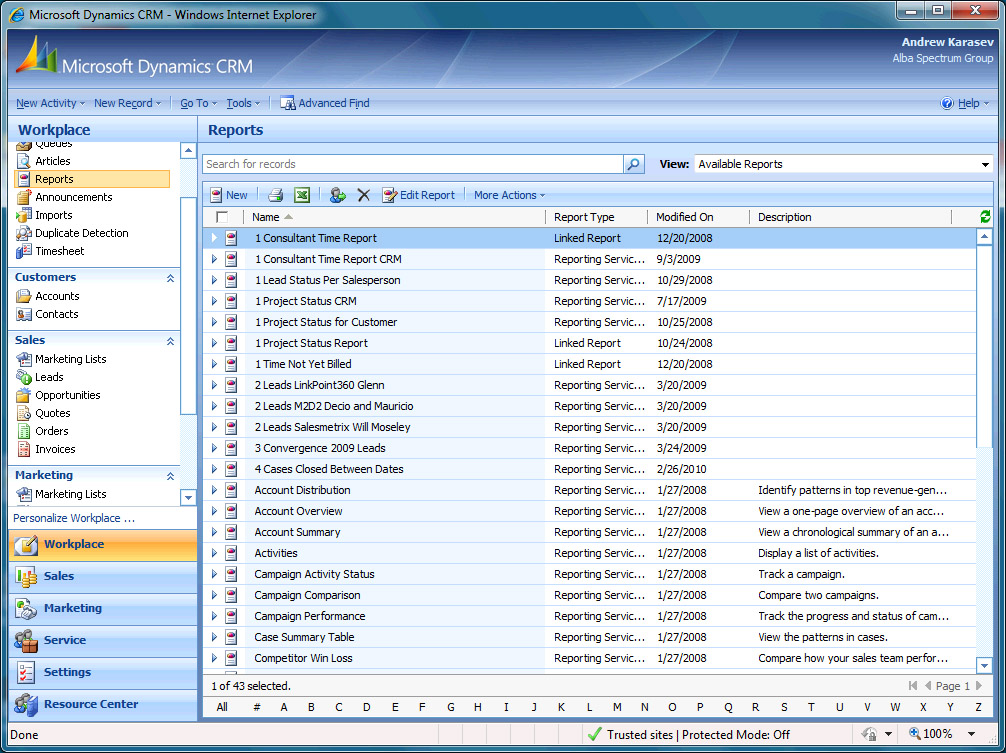Click the grid refresh icon
Viewport: 1006px width, 753px height.
coord(985,217)
